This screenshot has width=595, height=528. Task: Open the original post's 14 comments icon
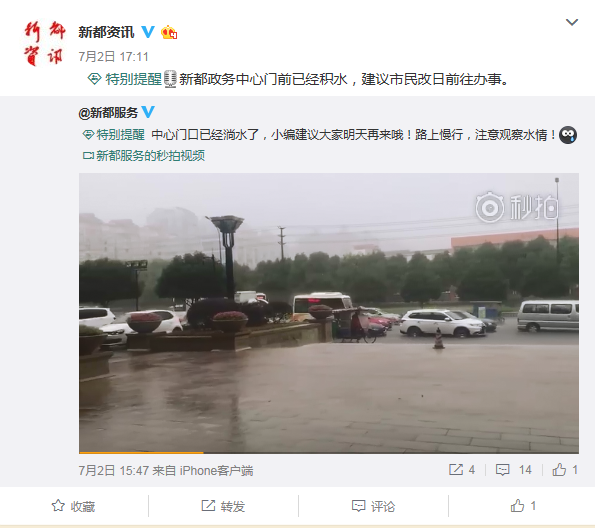513,470
